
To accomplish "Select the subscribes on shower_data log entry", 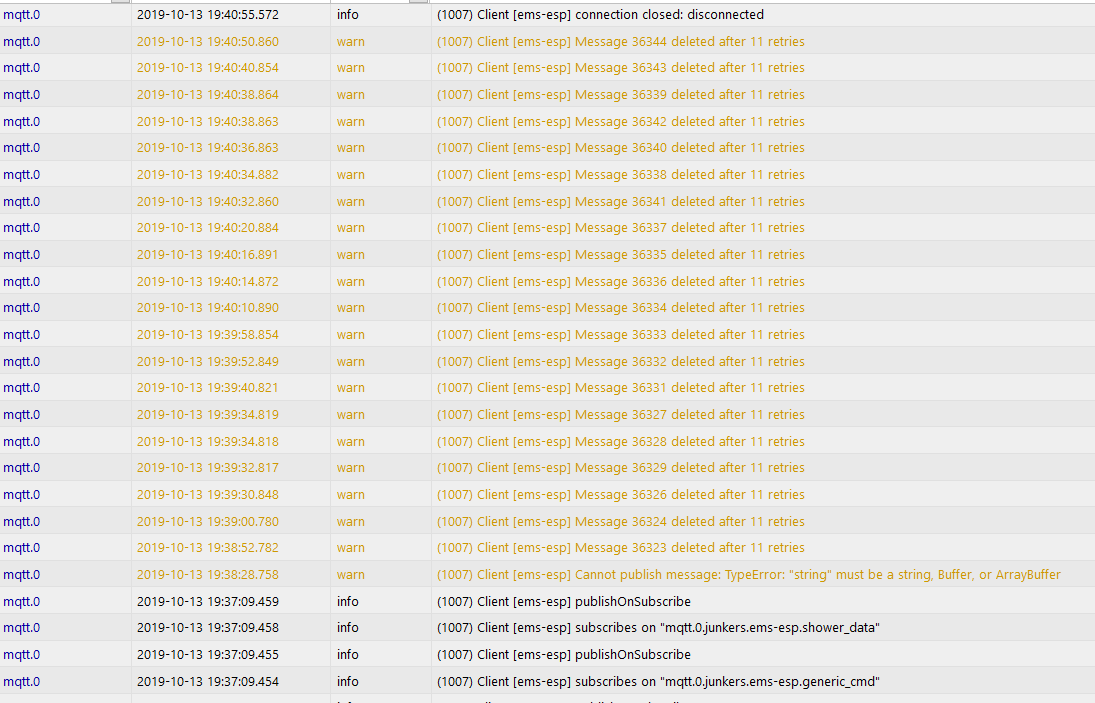I will point(658,628).
